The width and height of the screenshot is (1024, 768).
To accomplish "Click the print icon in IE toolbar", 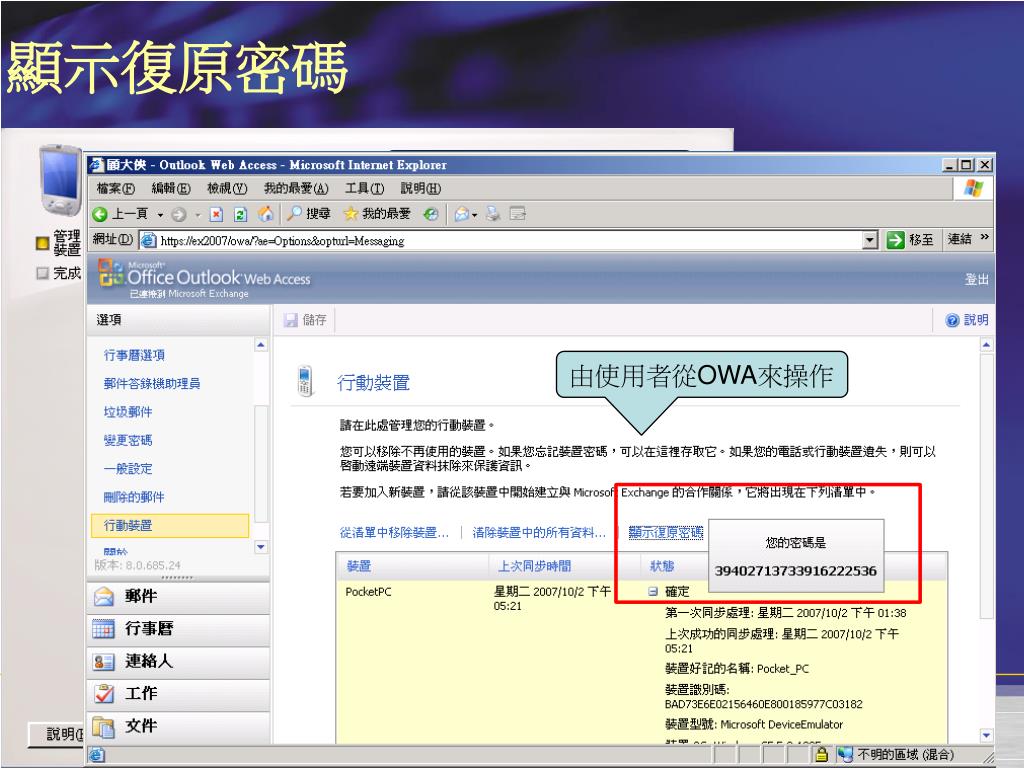I will (493, 214).
